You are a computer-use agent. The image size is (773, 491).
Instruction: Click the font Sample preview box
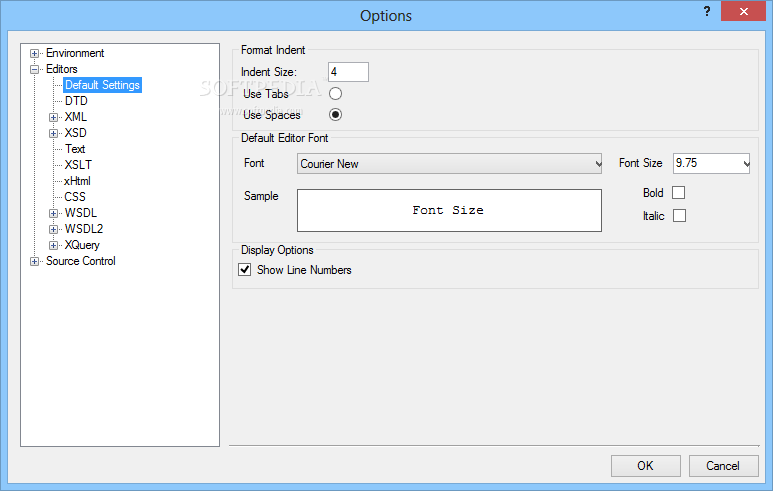(450, 210)
